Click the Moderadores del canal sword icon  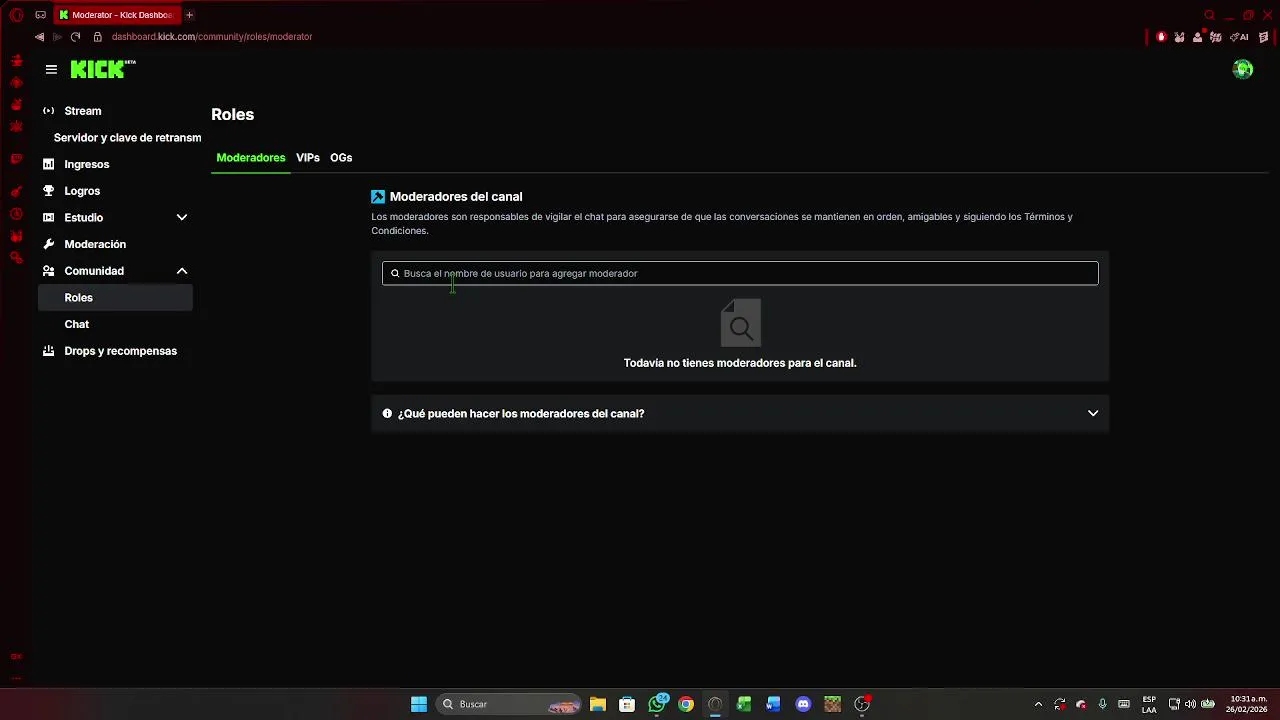pos(378,197)
